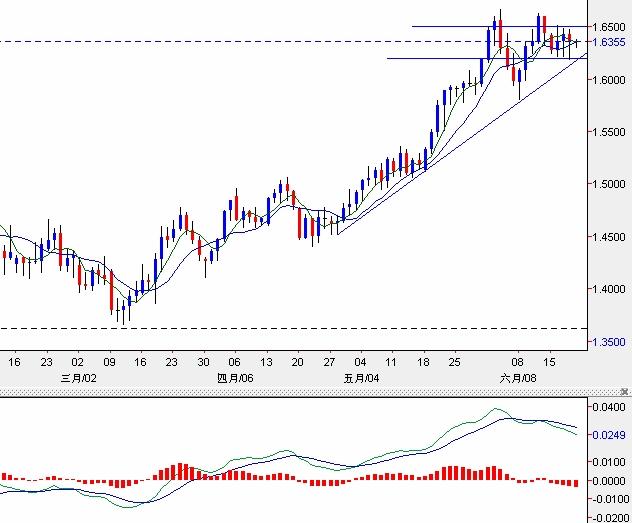Screen dimensions: 632x523
Task: Click the 1.5500 price axis label
Action: [609, 132]
